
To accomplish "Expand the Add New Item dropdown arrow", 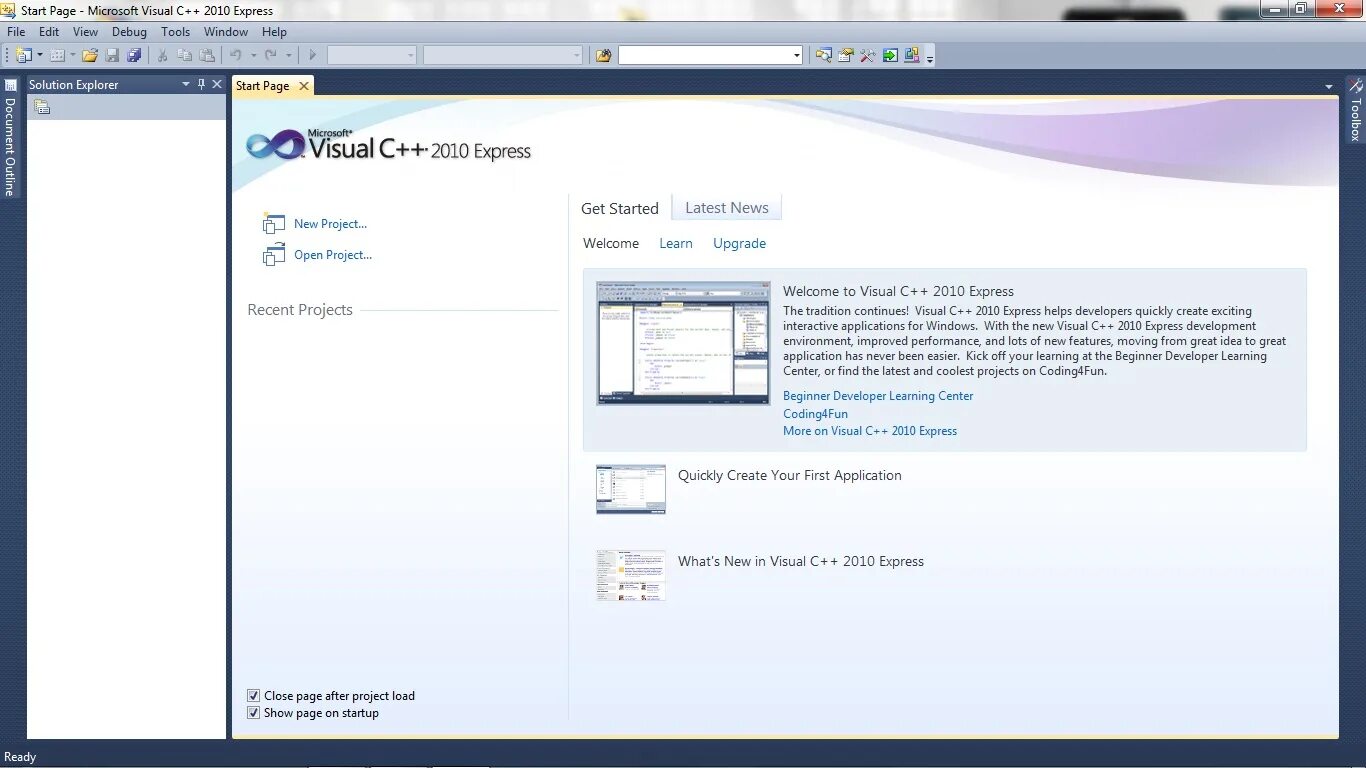I will pyautogui.click(x=72, y=56).
